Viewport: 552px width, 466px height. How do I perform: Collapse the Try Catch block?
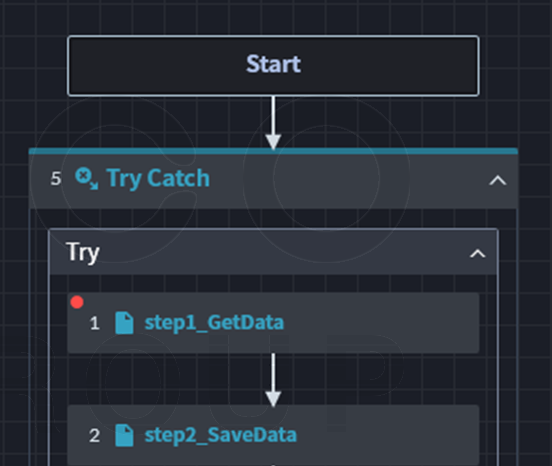point(497,180)
